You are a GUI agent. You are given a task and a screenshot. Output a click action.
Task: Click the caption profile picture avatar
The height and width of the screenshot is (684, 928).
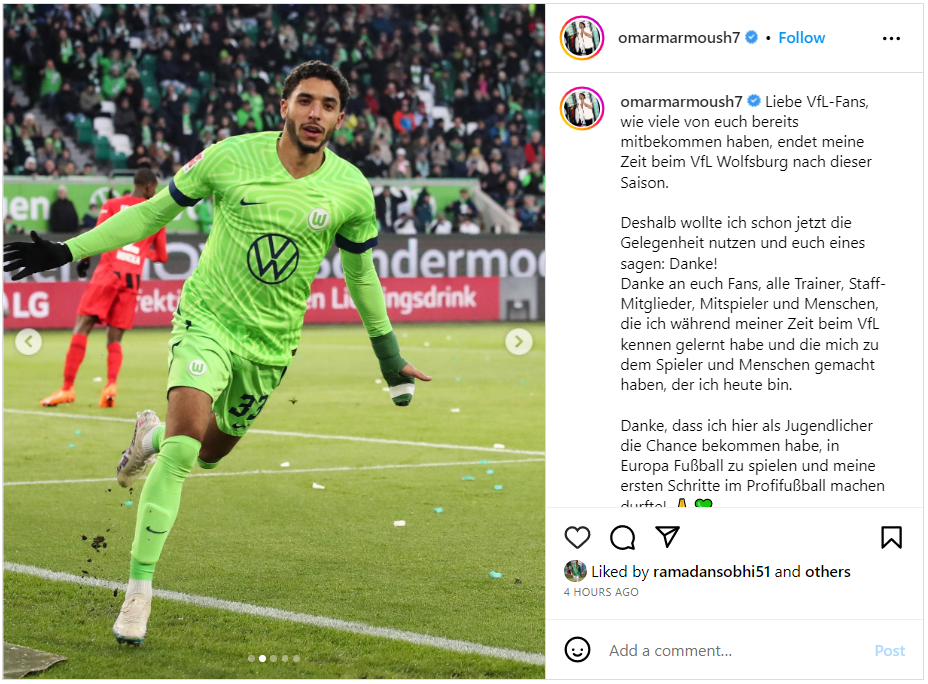click(582, 108)
